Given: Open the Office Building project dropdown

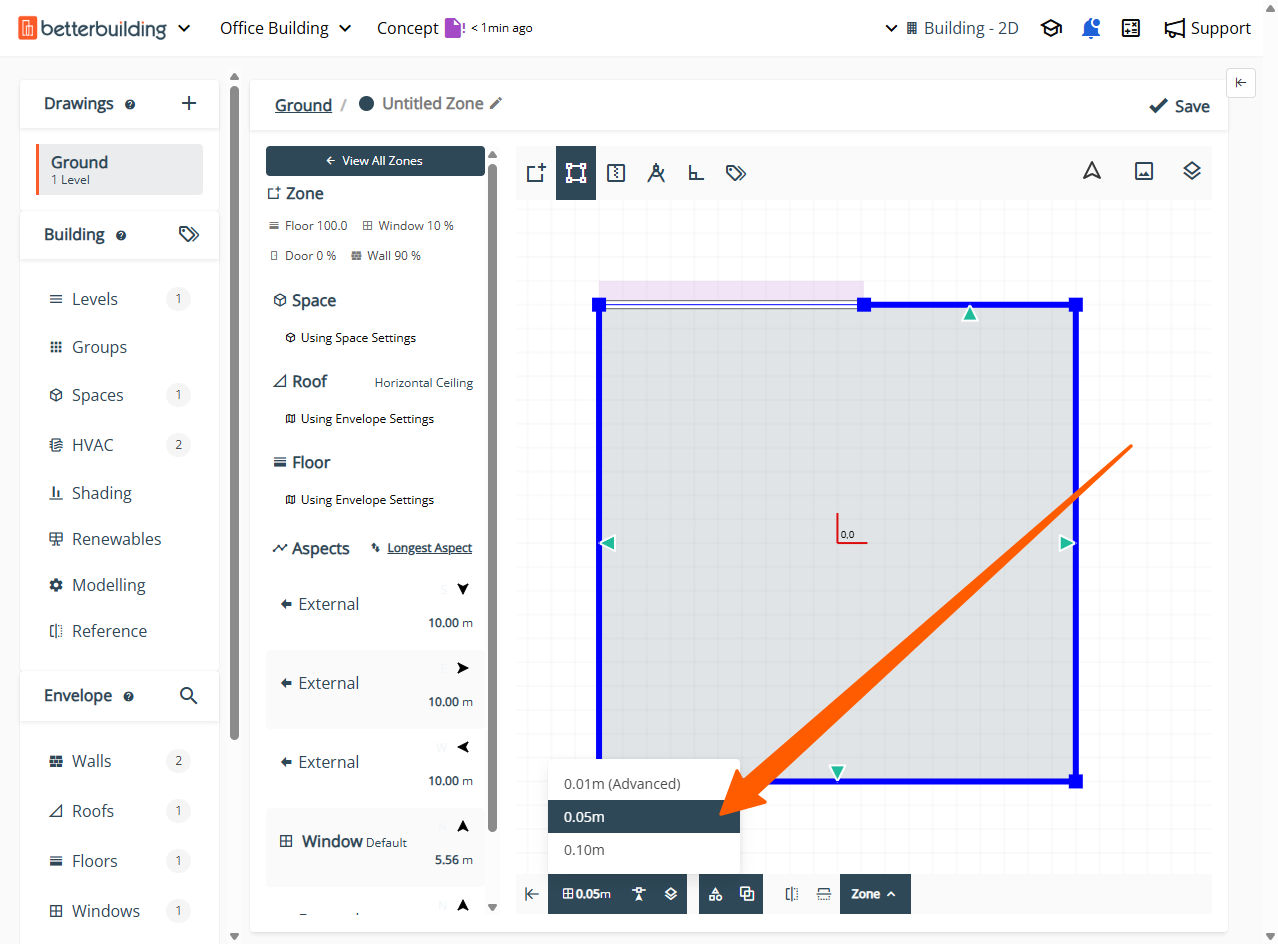Looking at the screenshot, I should pos(286,28).
